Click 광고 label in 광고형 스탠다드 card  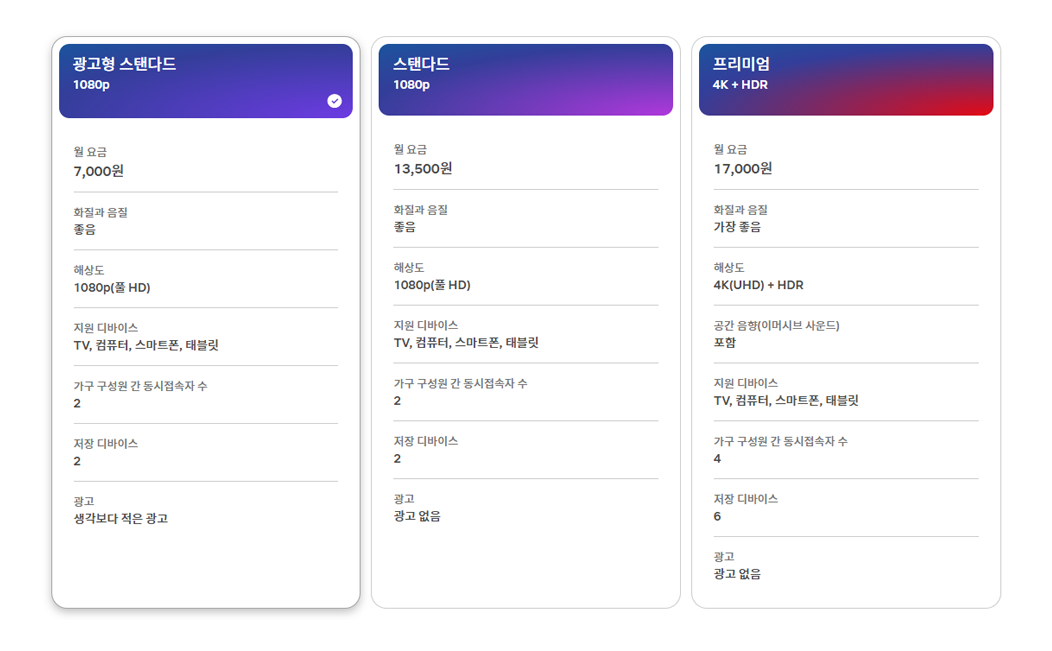coord(84,501)
